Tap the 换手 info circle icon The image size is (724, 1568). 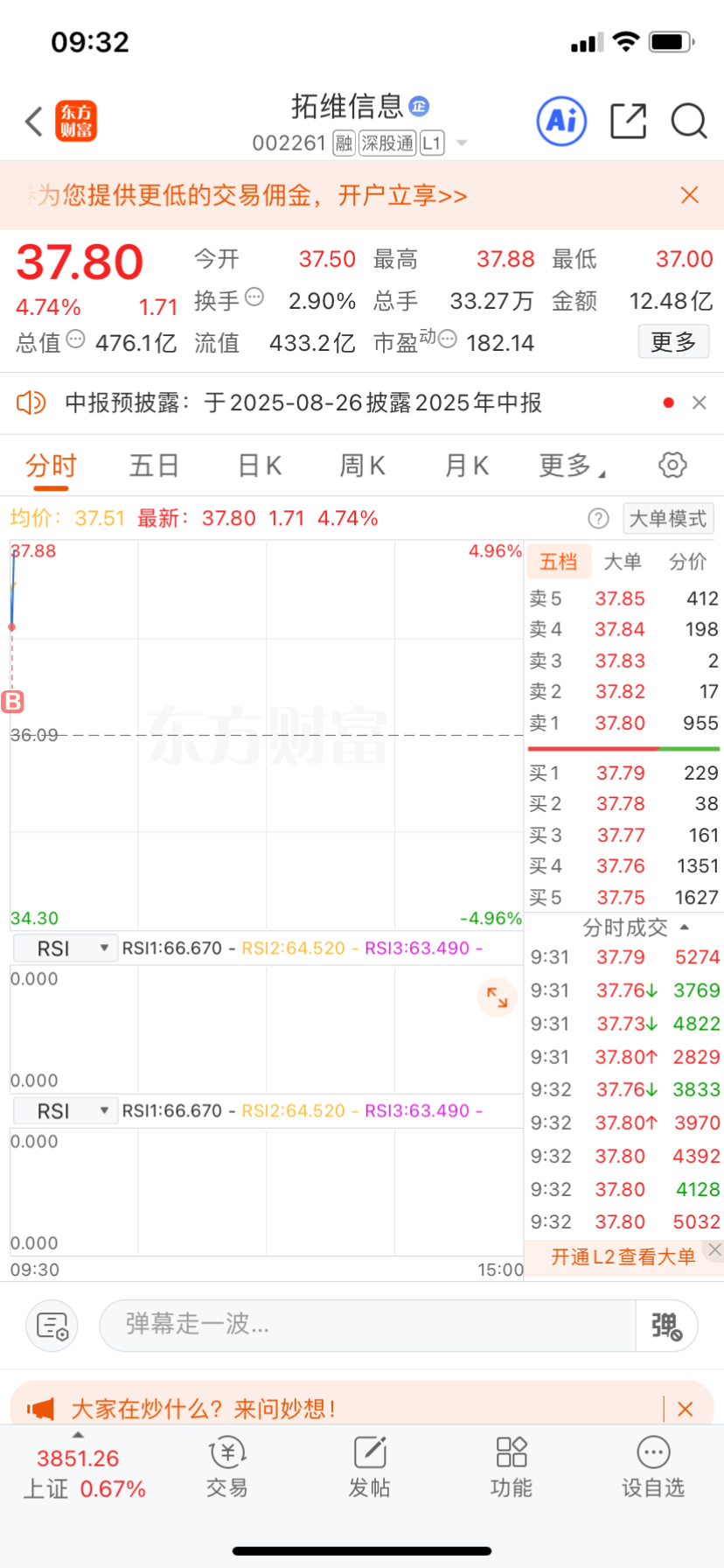(x=254, y=297)
